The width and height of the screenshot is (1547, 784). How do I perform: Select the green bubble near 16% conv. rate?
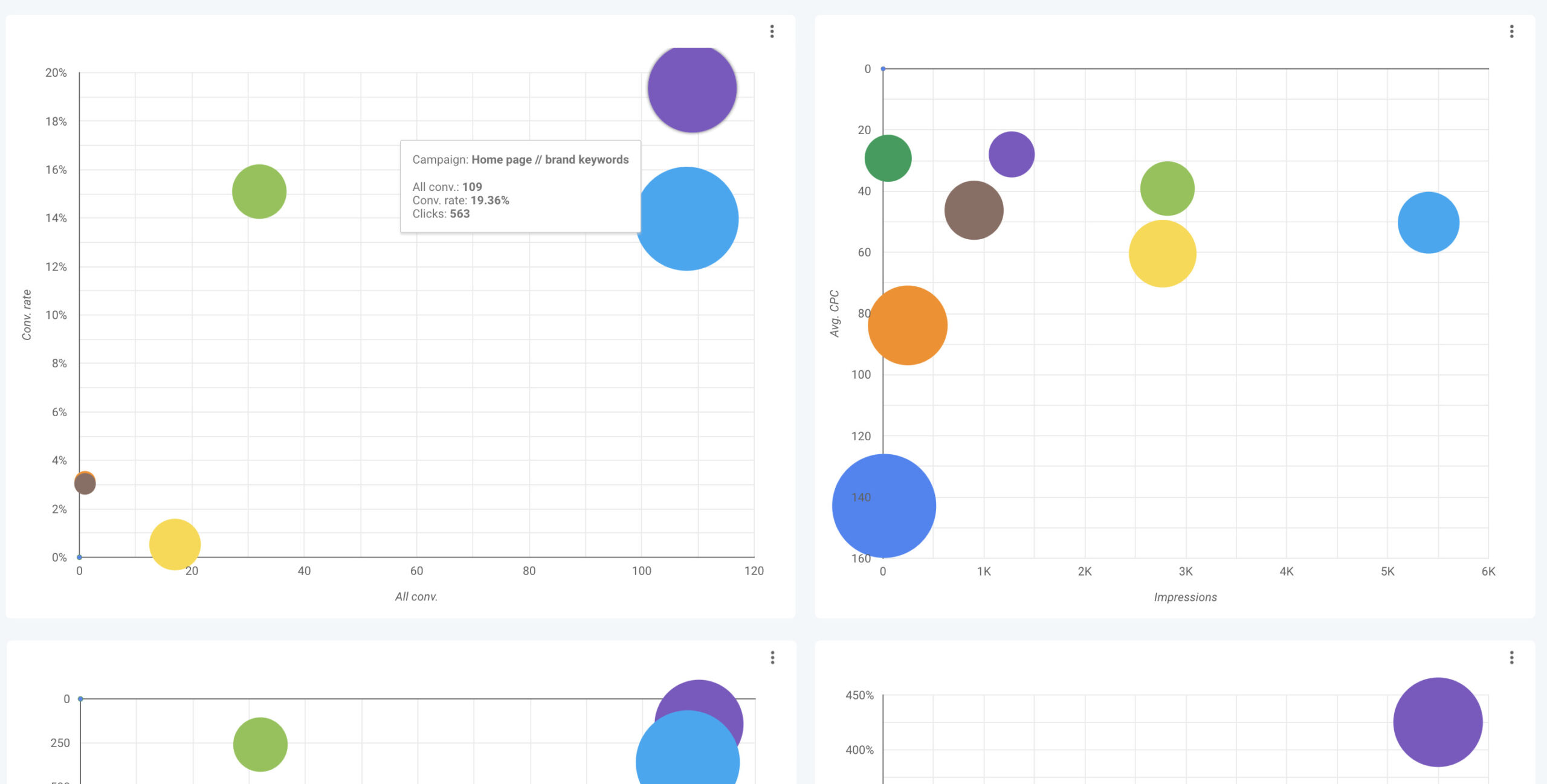point(259,191)
